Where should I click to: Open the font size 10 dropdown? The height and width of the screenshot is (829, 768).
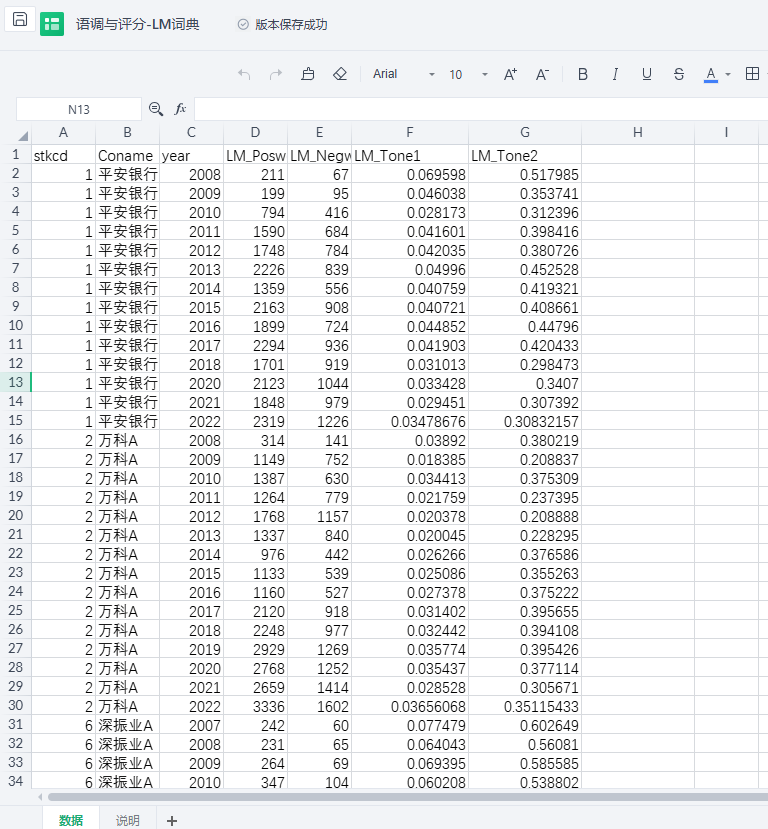[468, 75]
